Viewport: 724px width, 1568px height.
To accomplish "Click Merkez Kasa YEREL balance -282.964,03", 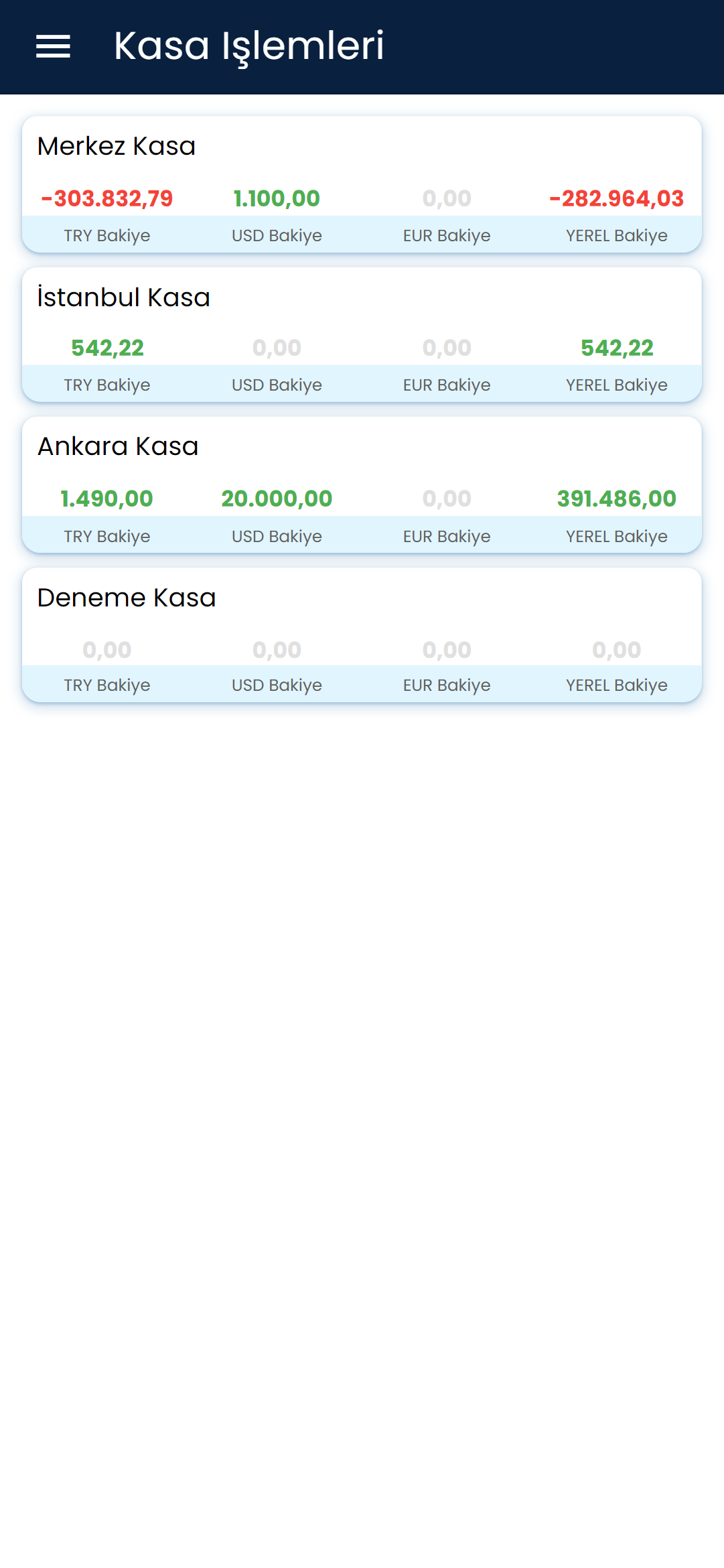I will pos(617,198).
